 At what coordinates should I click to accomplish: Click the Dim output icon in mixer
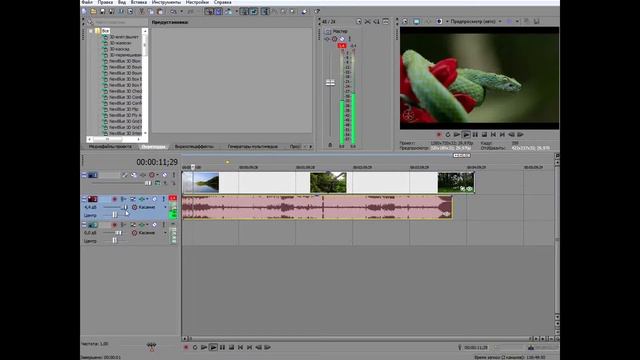pyautogui.click(x=376, y=21)
